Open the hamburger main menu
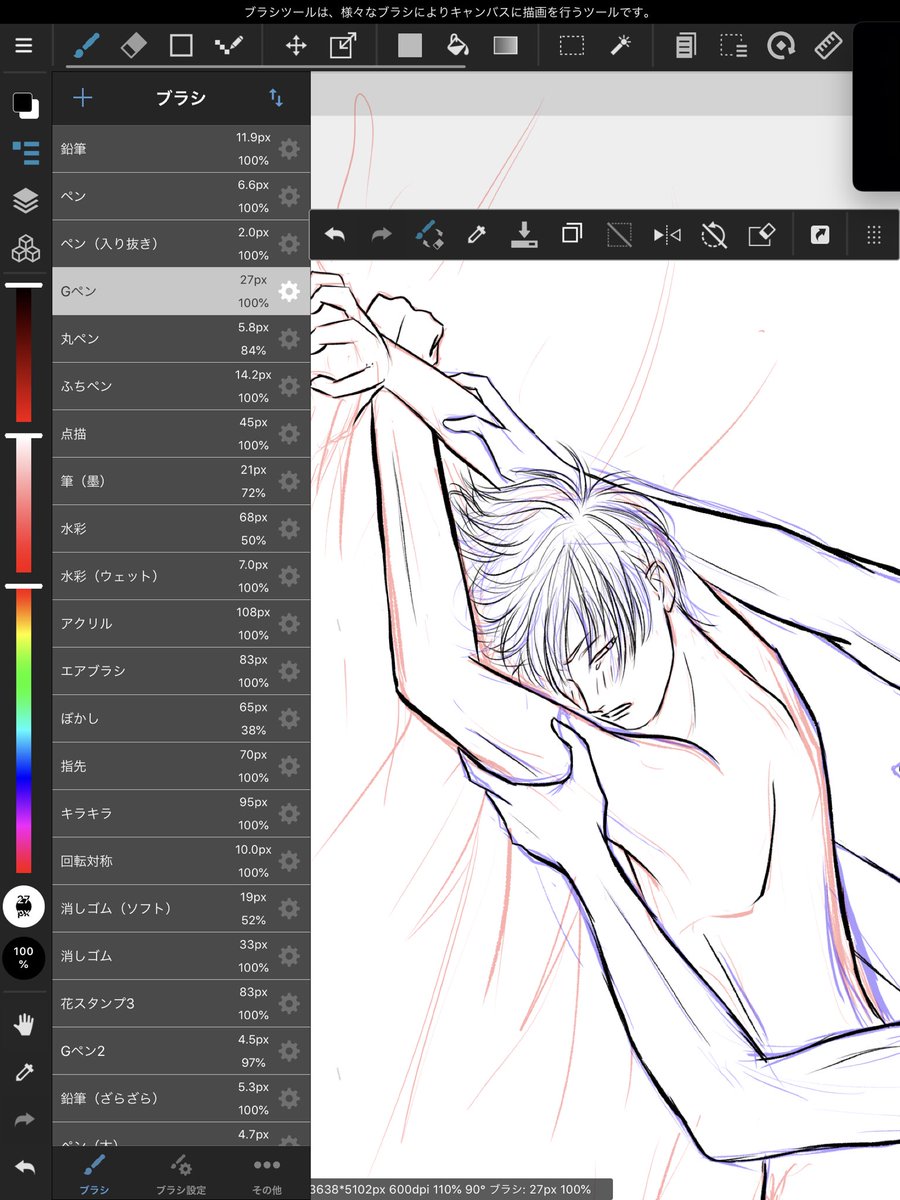This screenshot has height=1200, width=900. pos(24,46)
